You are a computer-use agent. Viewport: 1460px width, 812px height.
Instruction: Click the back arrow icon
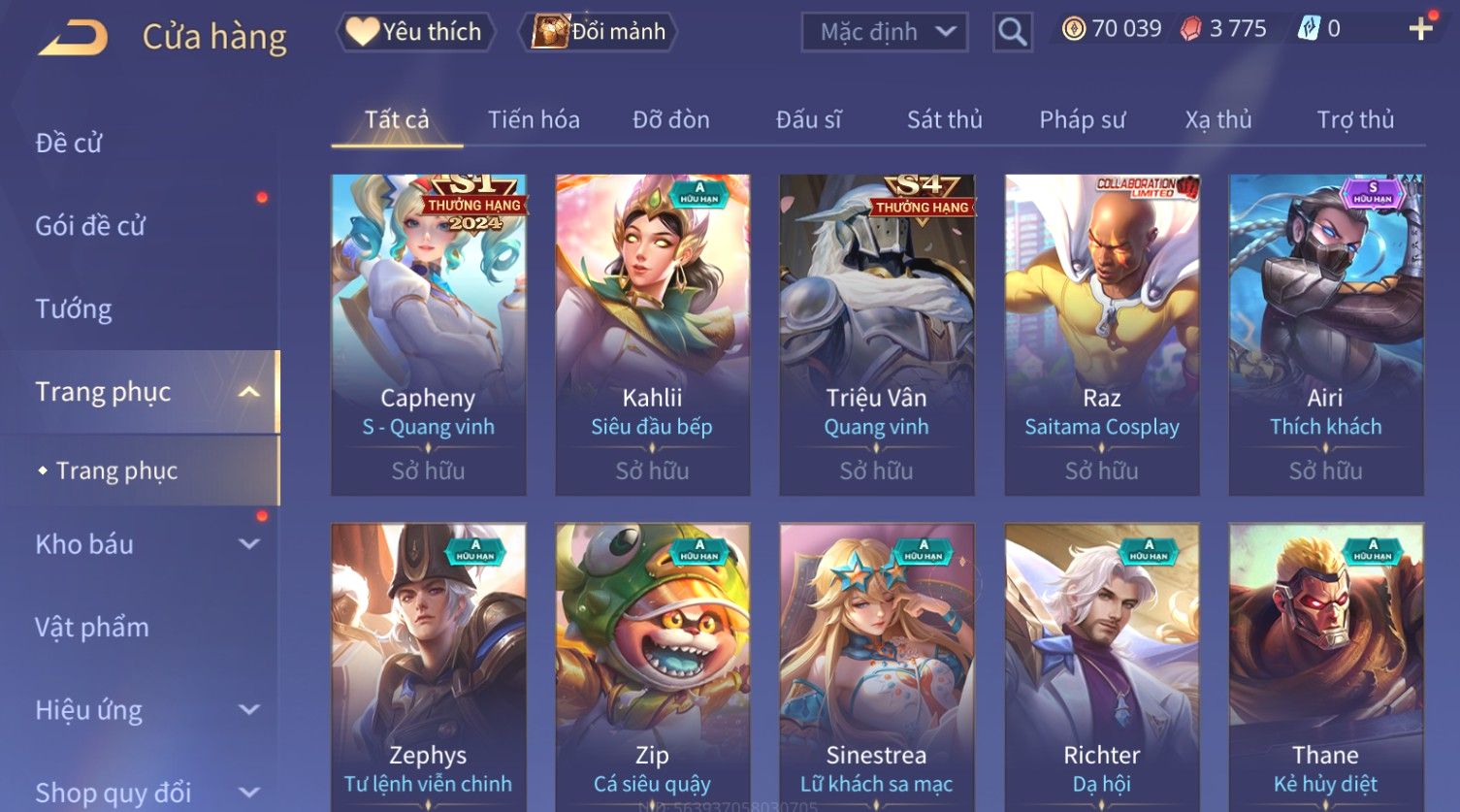click(73, 38)
